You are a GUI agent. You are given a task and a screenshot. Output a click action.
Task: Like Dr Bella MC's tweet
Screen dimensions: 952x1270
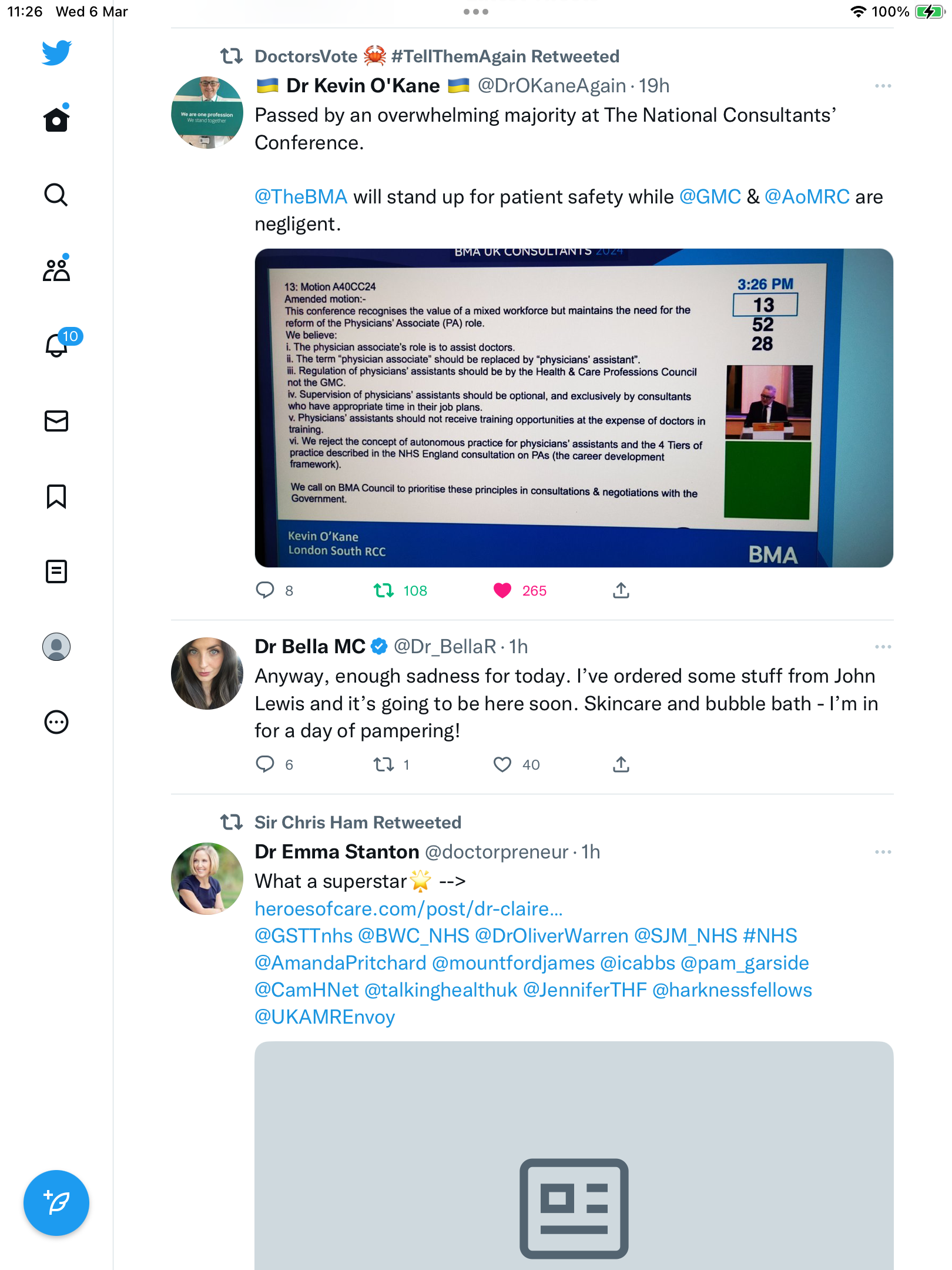502,764
